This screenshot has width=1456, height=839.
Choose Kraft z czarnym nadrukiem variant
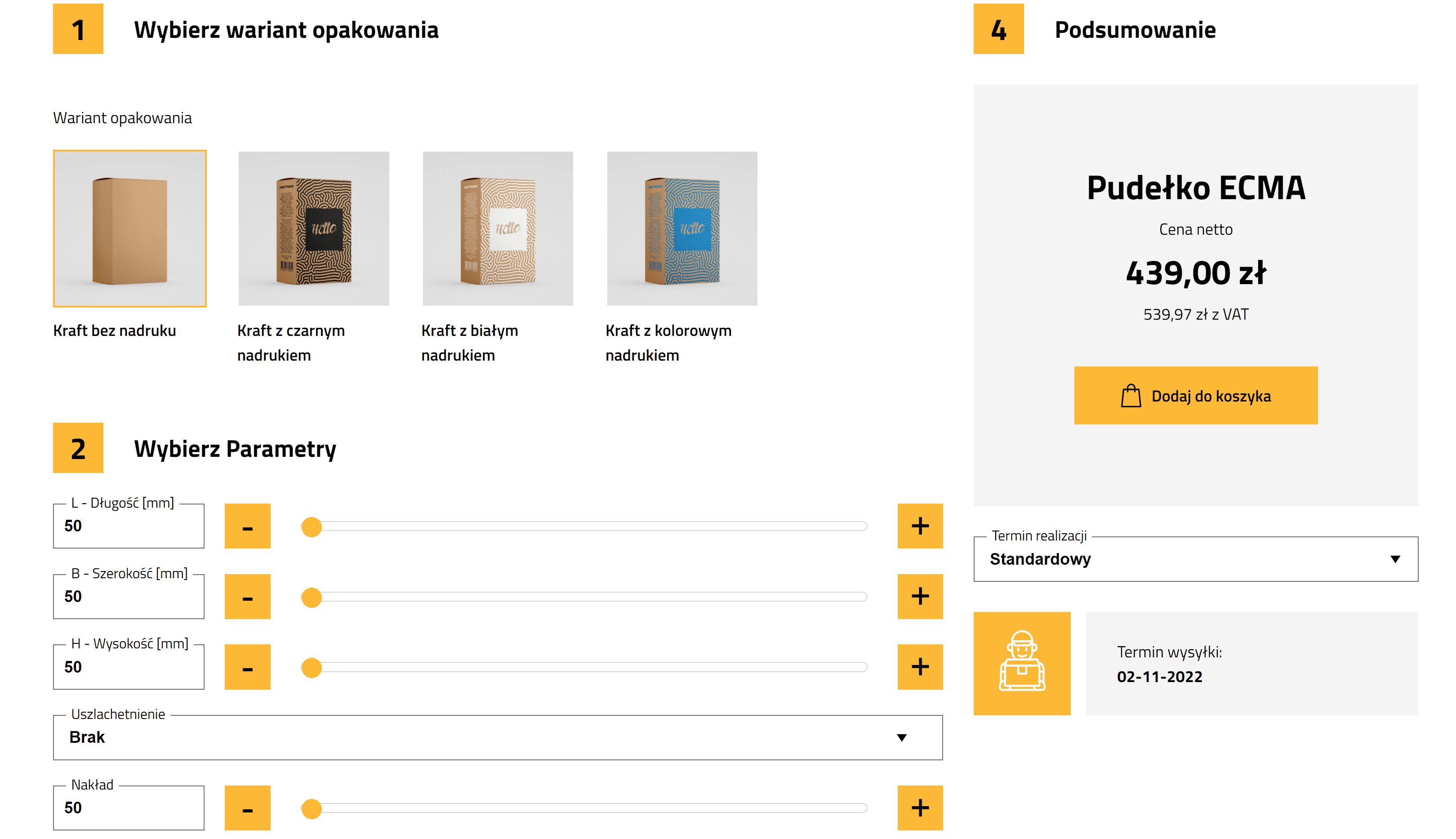[x=313, y=228]
